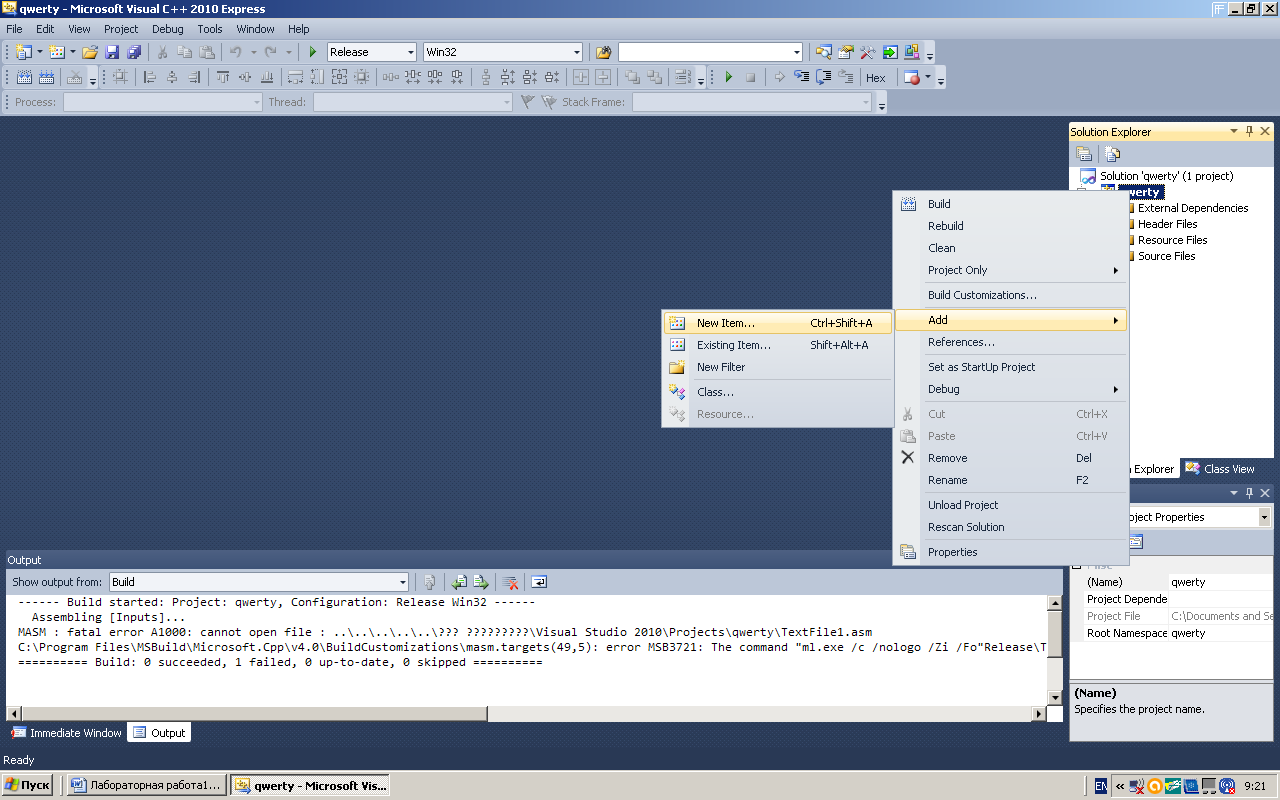Select Unload Project in context menu
Viewport: 1280px width, 800px height.
[x=1011, y=505]
